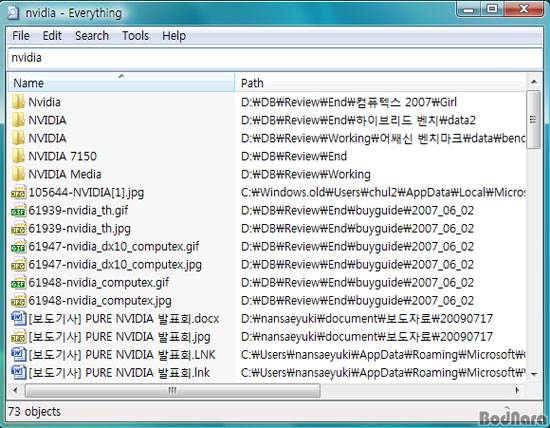Click the JPG icon of 105644-NVIDIA[1].jpg
This screenshot has height=428, width=550.
[x=18, y=192]
